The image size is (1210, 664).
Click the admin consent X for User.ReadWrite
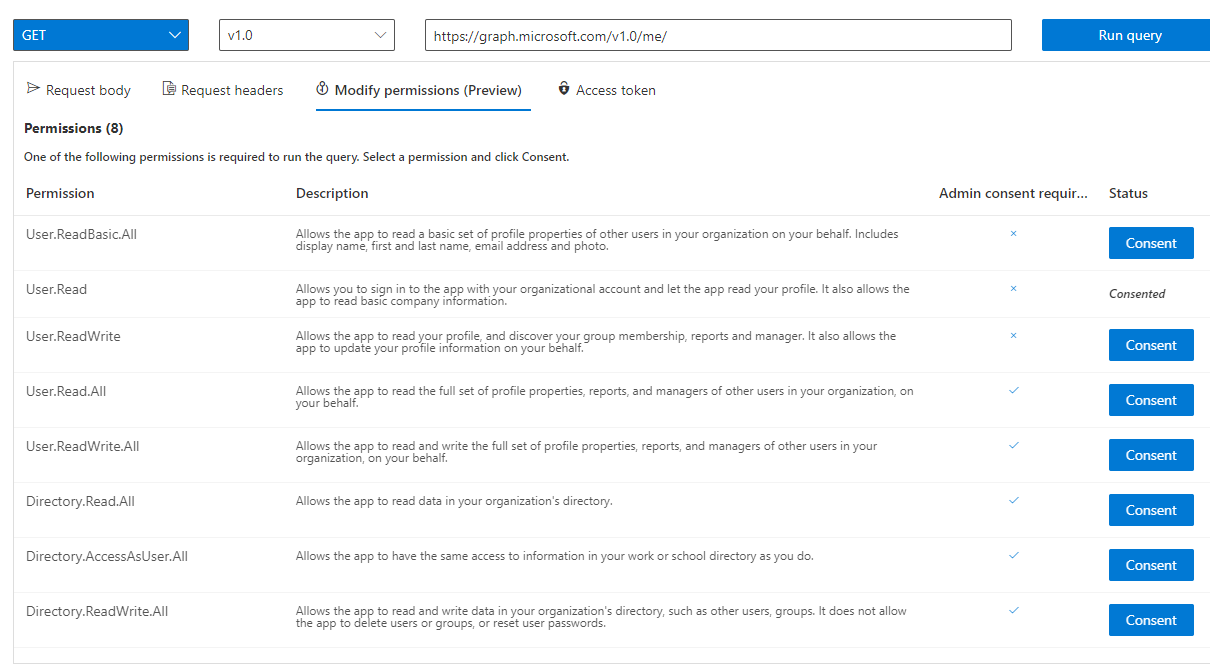pos(1013,335)
